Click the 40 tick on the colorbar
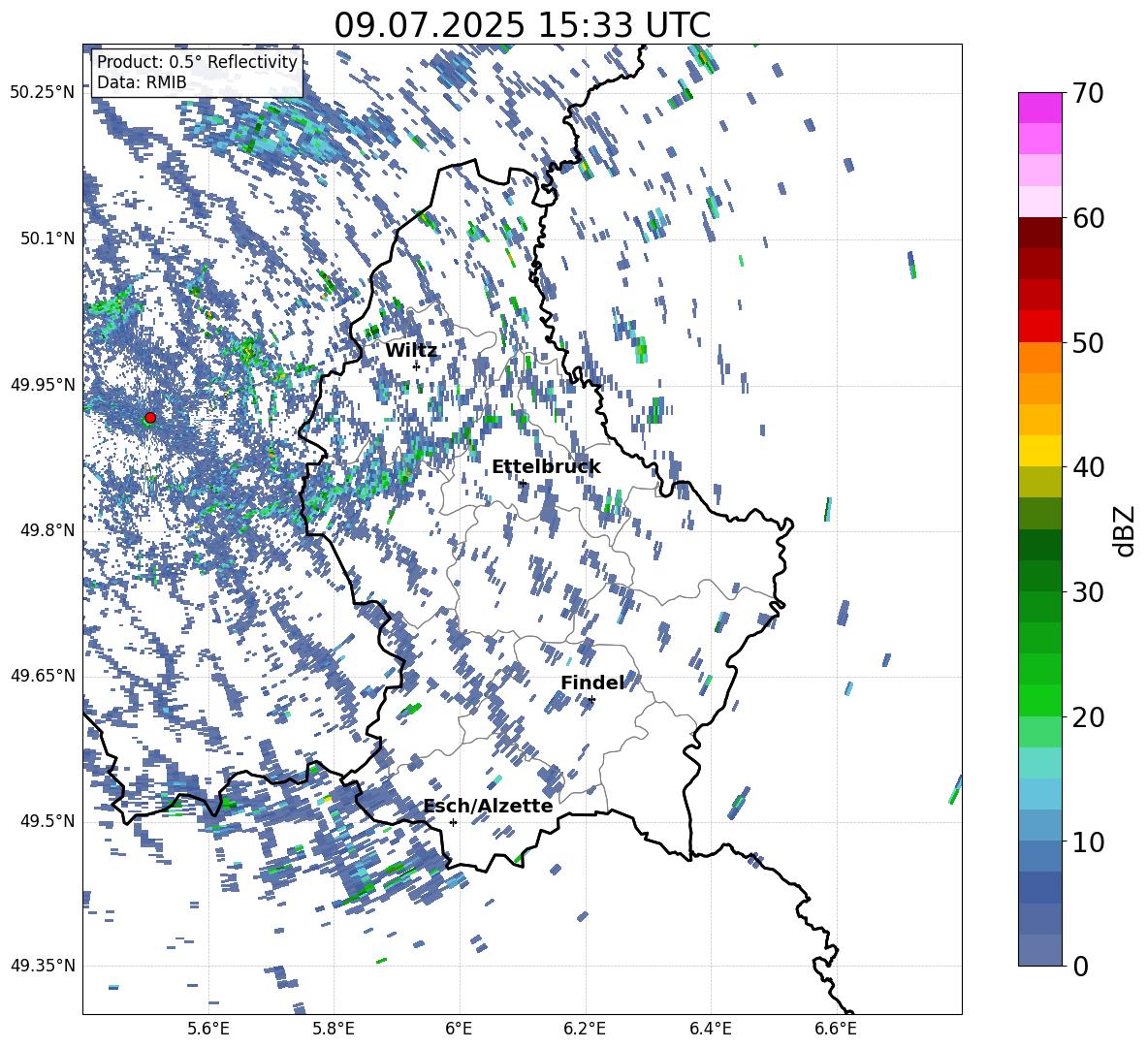 tap(1087, 467)
